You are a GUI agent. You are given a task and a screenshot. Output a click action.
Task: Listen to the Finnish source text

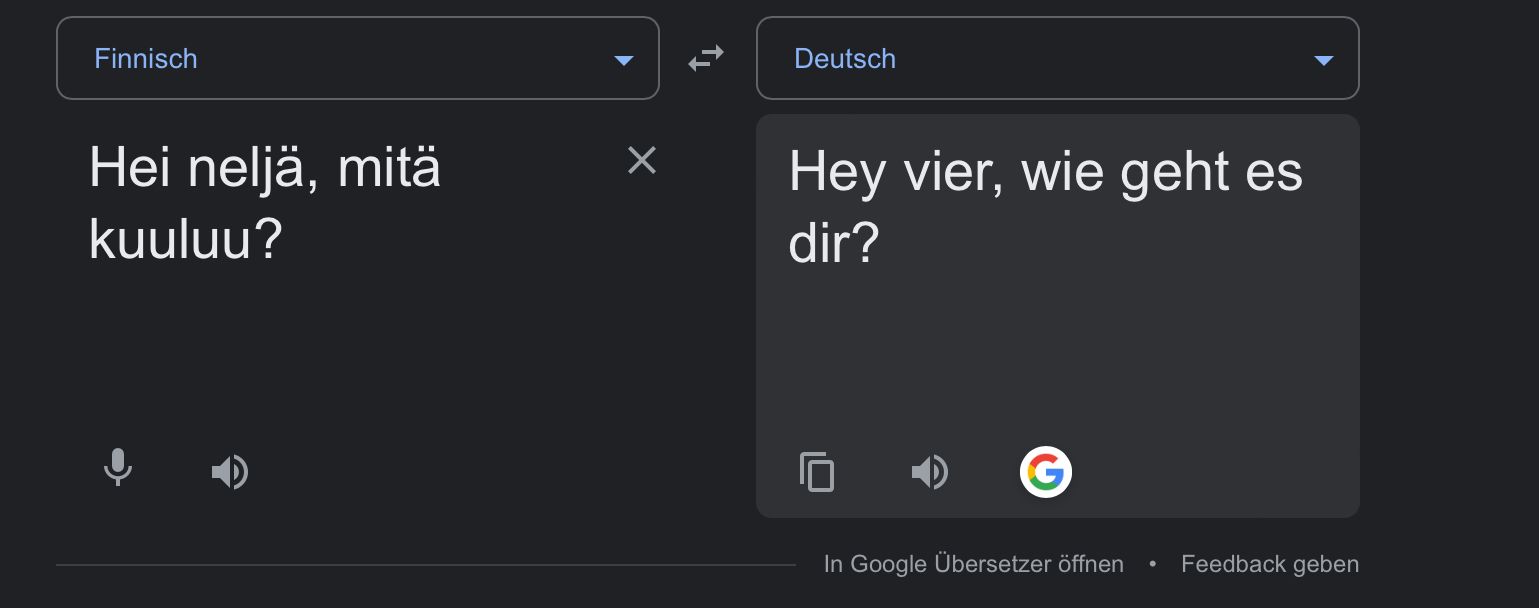pos(230,471)
